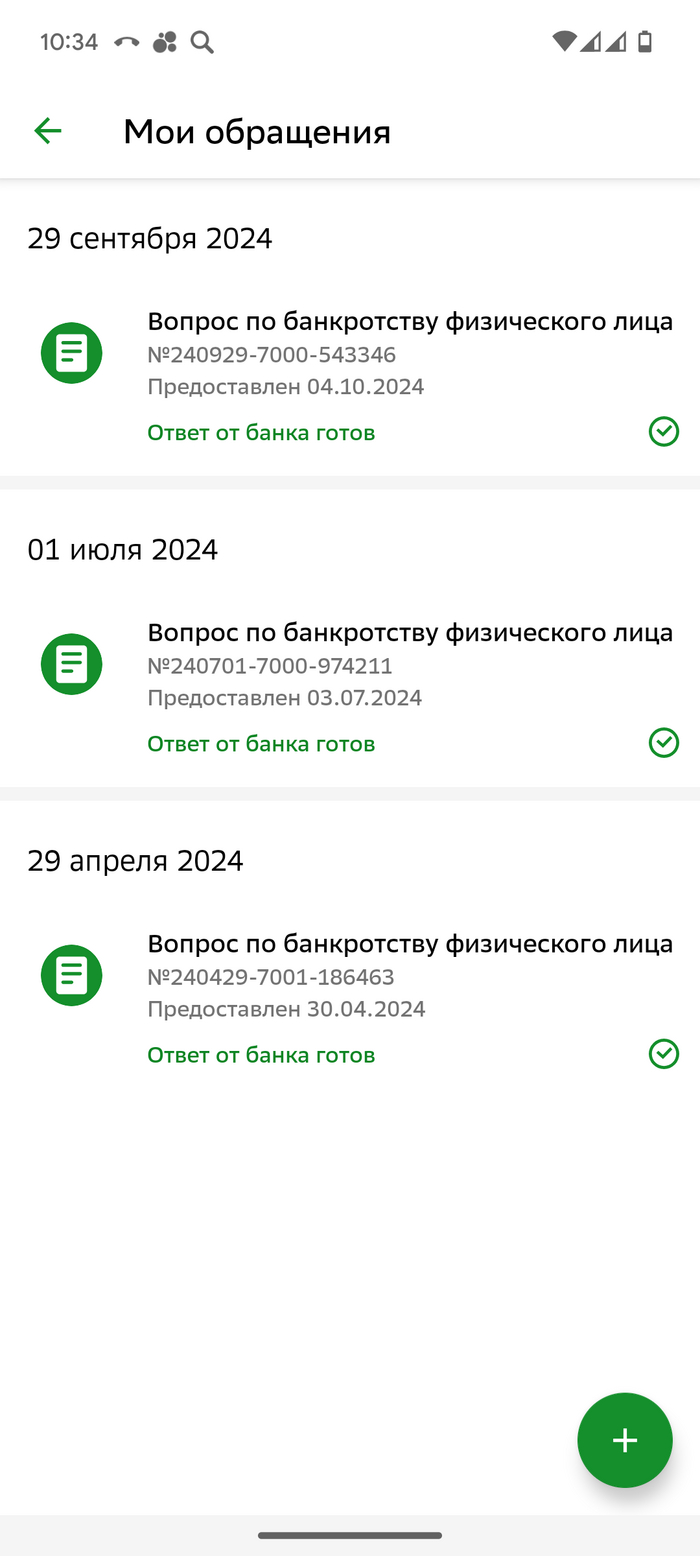This screenshot has height=1556, width=700.
Task: Open request number №240429-7001-186463
Action: [x=271, y=977]
